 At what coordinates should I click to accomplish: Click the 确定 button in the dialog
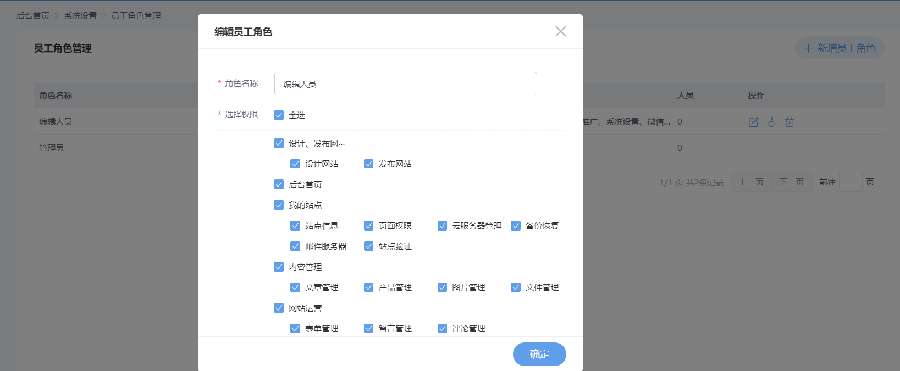539,354
